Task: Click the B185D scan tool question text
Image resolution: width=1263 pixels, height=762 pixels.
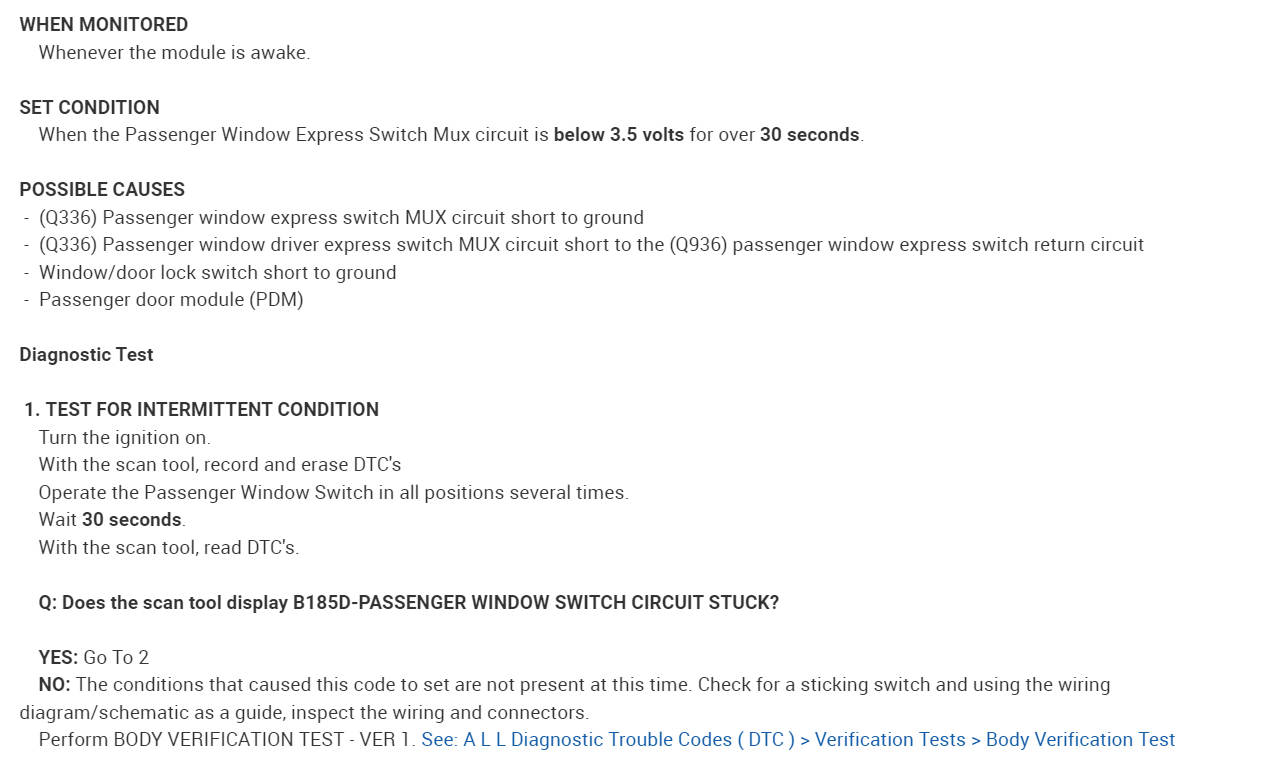Action: 408,602
